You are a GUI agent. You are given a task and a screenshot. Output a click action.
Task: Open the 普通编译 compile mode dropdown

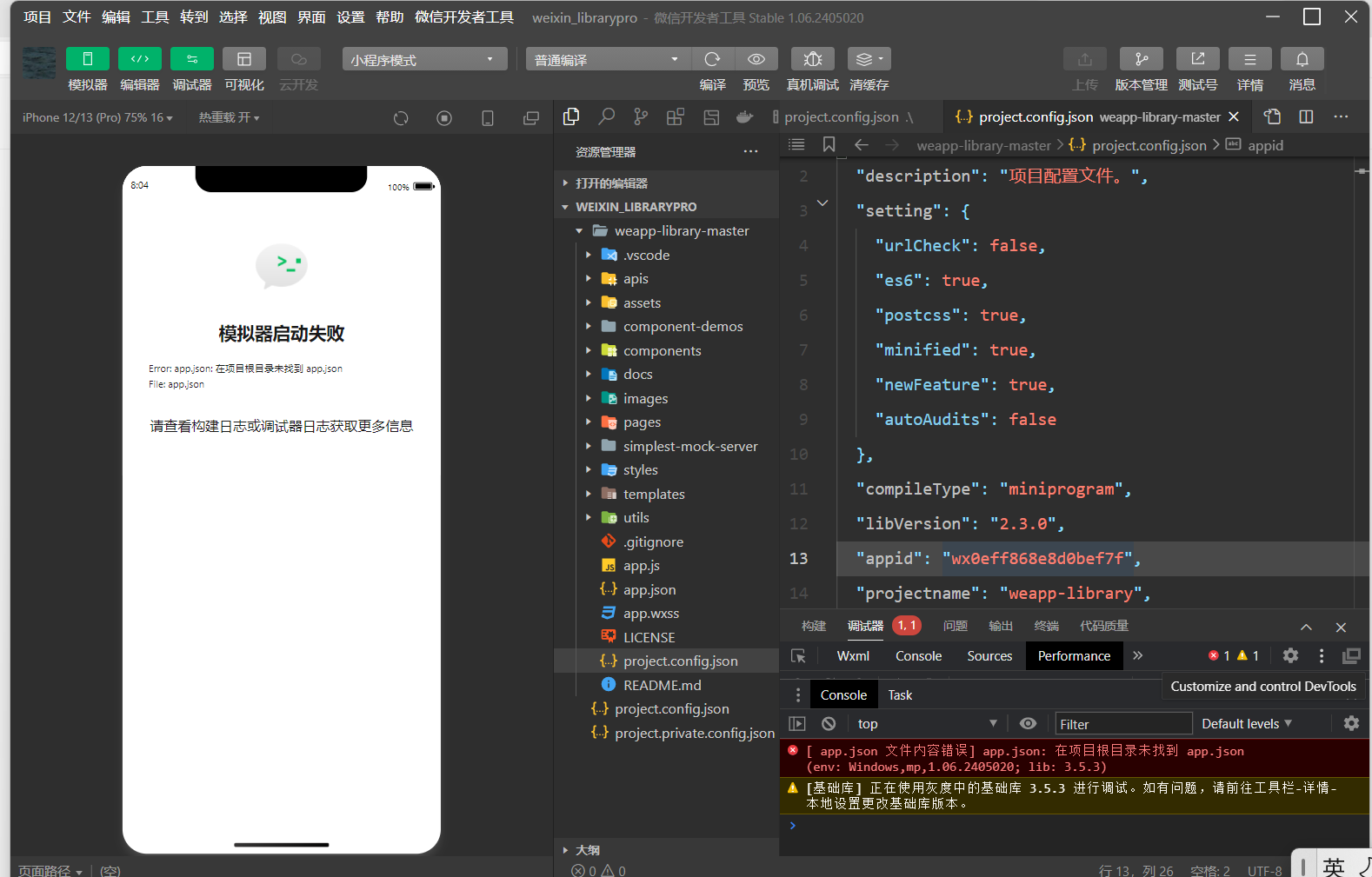click(x=608, y=59)
